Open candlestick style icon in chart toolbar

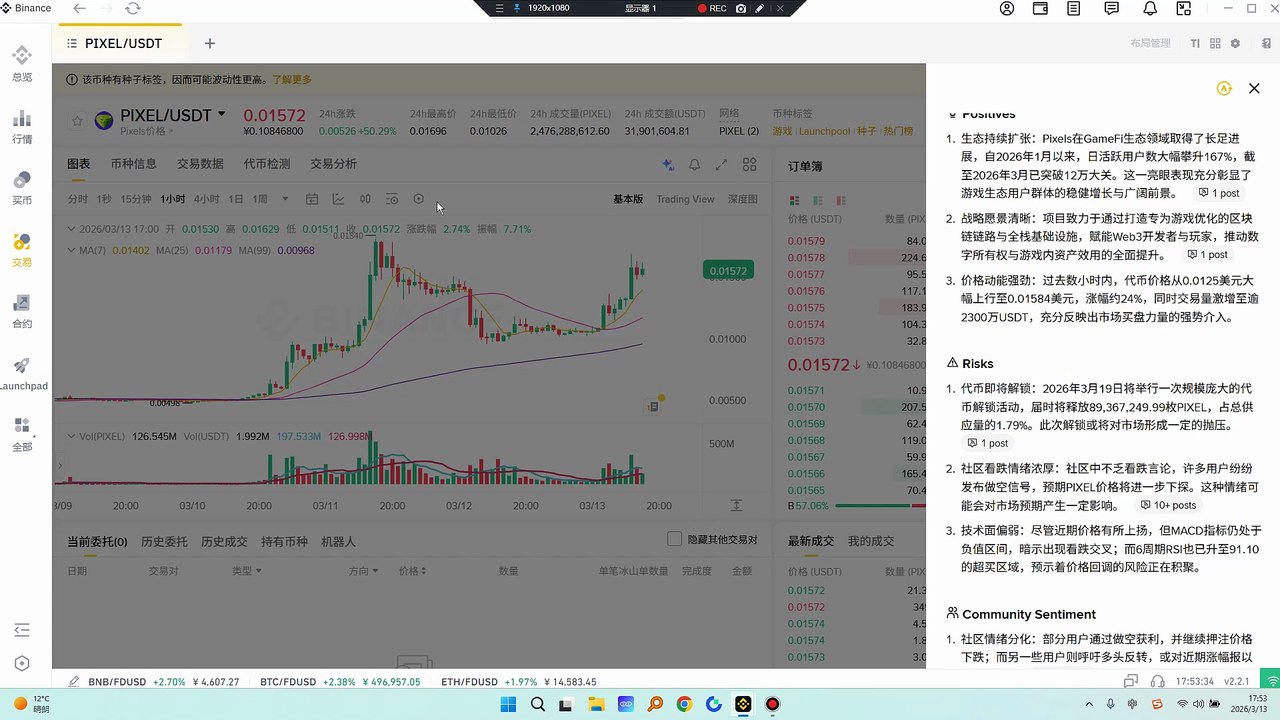pos(365,199)
